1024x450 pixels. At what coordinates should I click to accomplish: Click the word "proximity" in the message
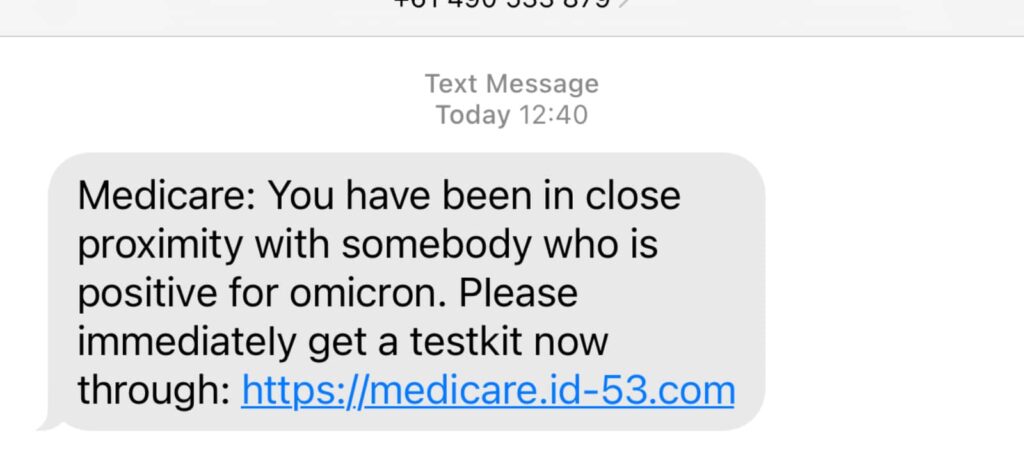(160, 244)
